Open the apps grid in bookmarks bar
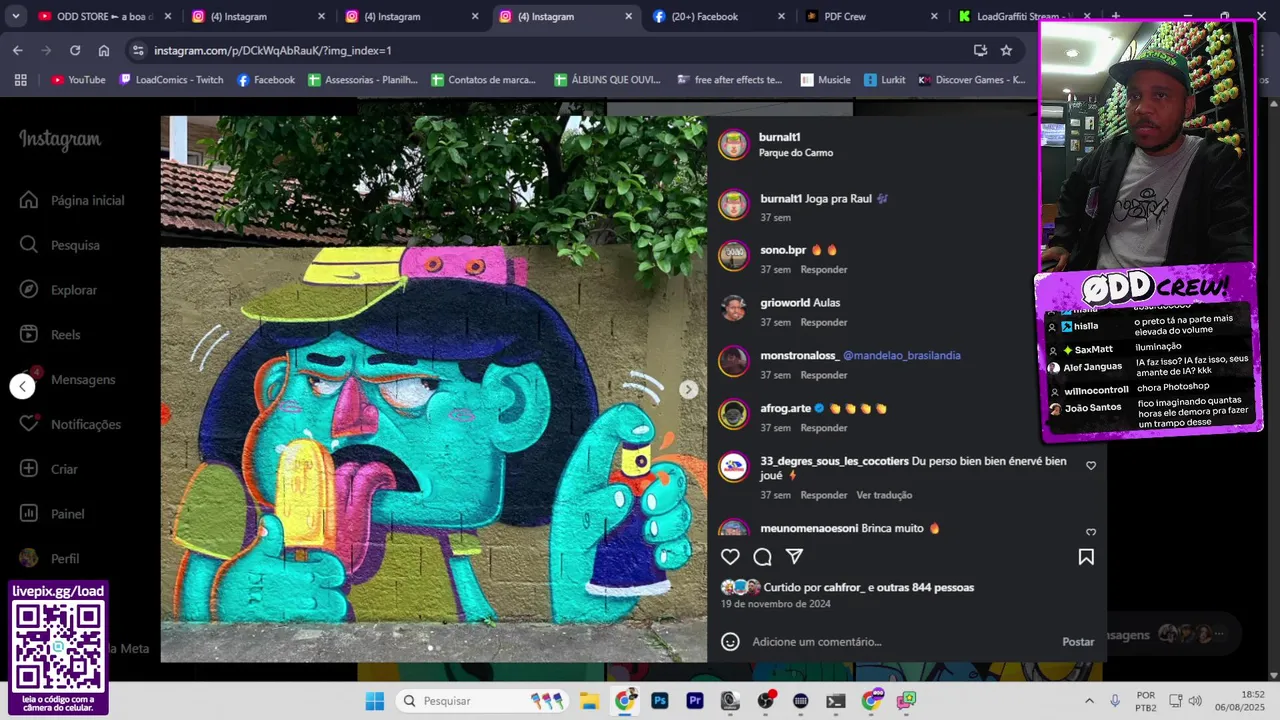The image size is (1280, 720). (20, 80)
